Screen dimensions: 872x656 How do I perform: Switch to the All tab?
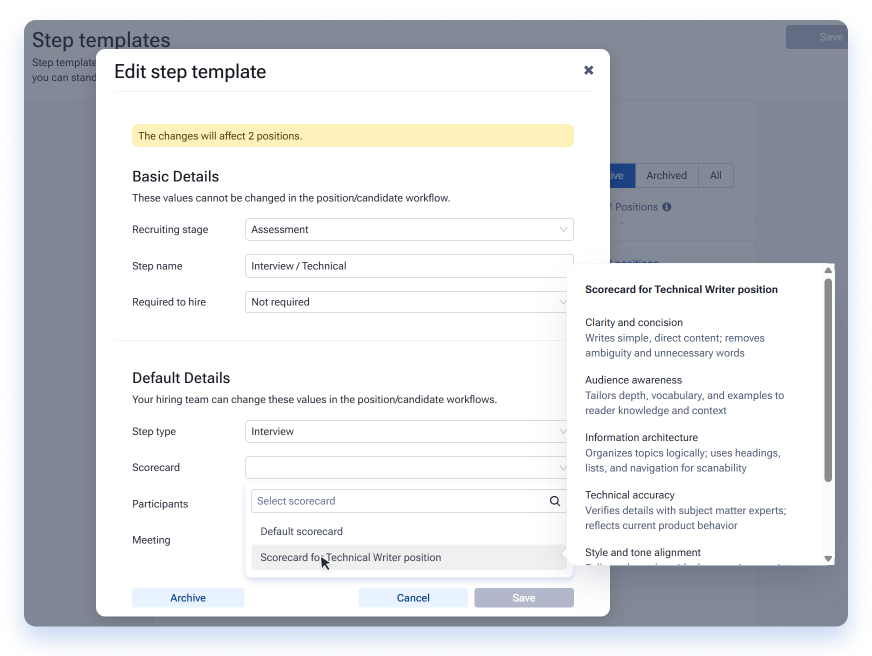coord(716,176)
